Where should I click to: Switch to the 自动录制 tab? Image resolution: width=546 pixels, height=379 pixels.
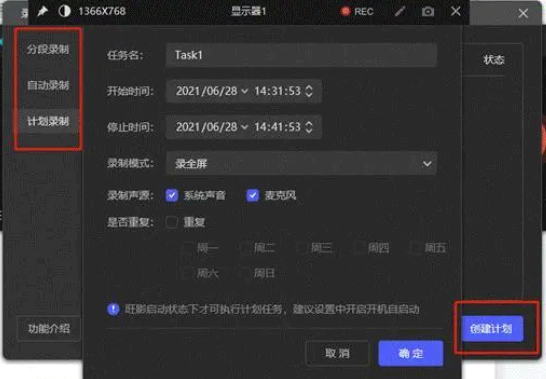click(x=48, y=85)
